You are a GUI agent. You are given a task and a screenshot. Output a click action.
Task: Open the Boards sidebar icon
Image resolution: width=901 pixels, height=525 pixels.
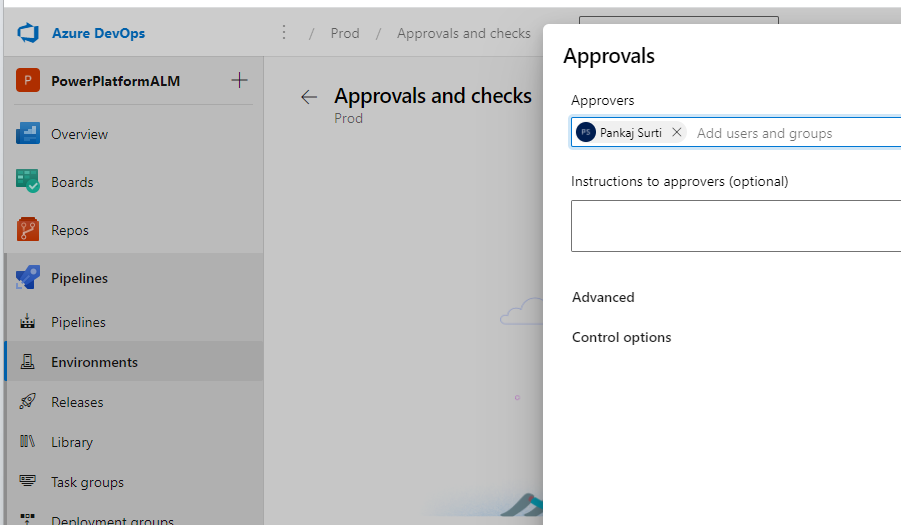(x=28, y=182)
